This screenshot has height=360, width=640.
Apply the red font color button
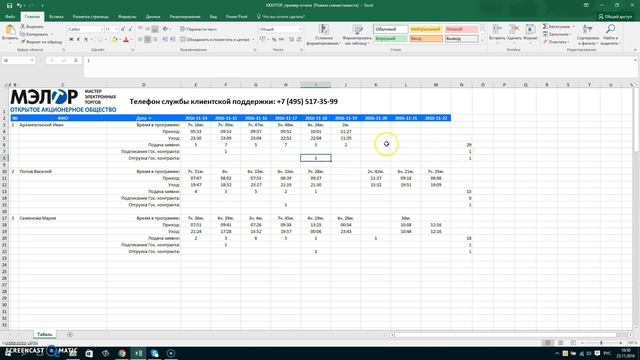point(126,40)
